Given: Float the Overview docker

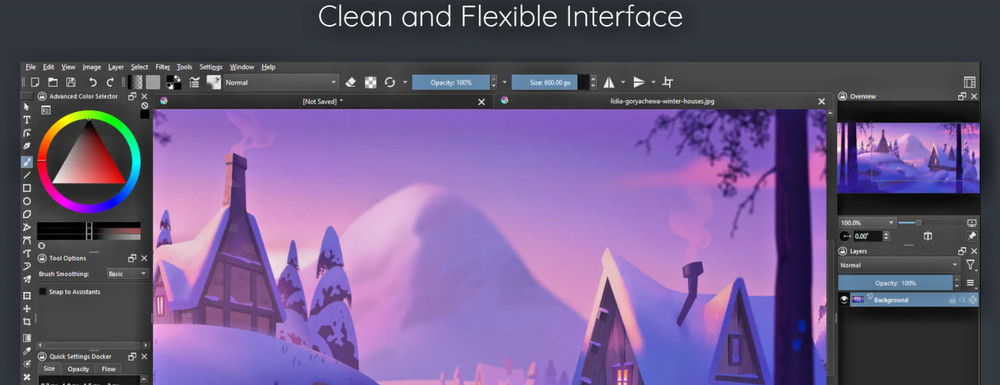Looking at the screenshot, I should [x=962, y=96].
